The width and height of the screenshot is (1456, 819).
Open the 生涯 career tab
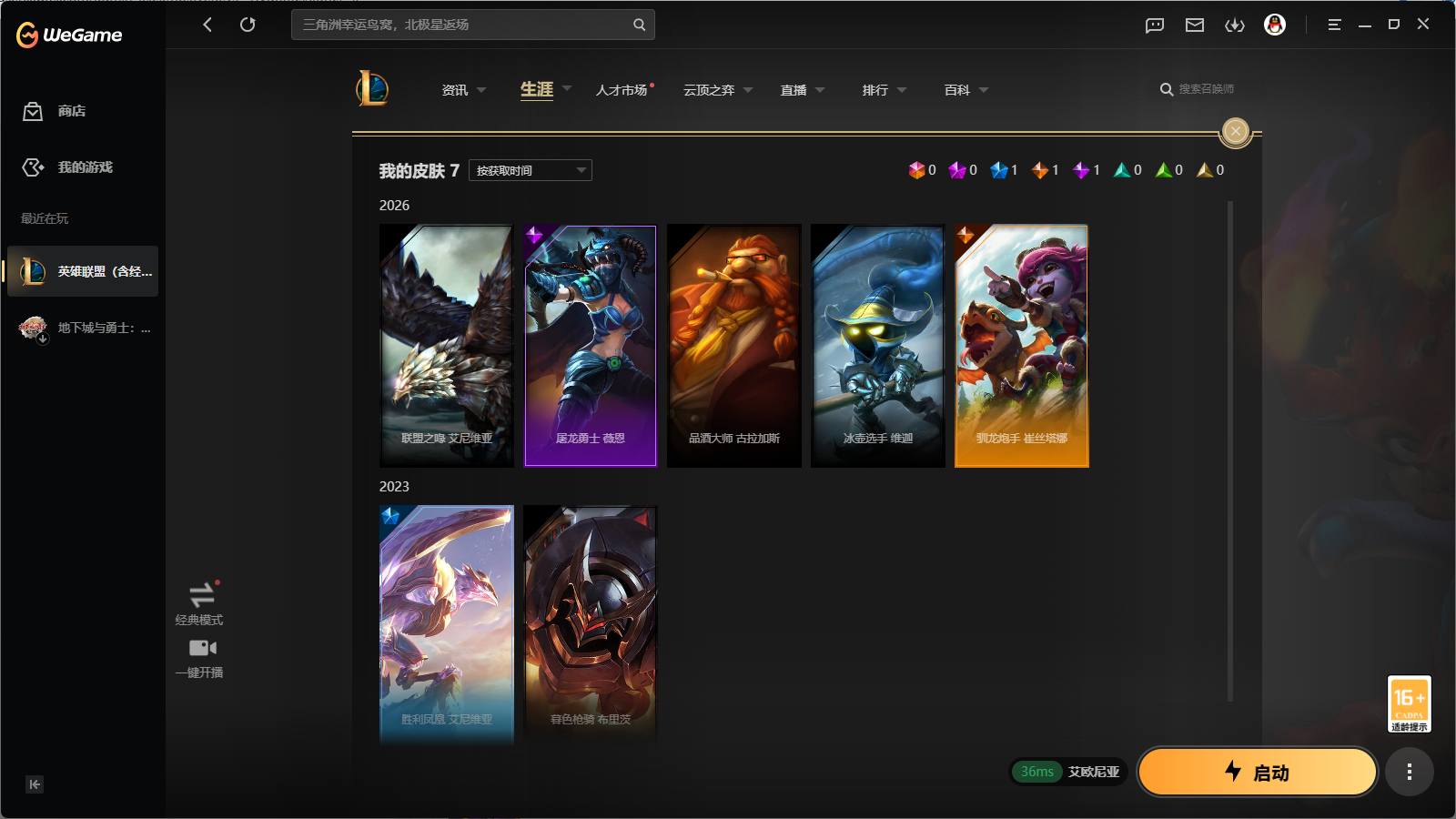pyautogui.click(x=537, y=89)
